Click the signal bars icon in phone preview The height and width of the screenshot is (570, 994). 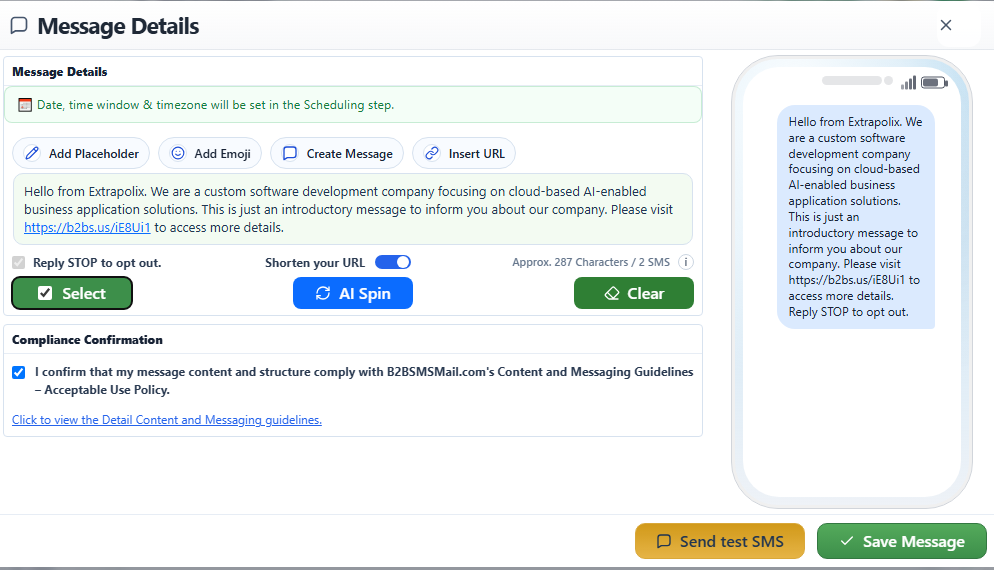pyautogui.click(x=908, y=82)
